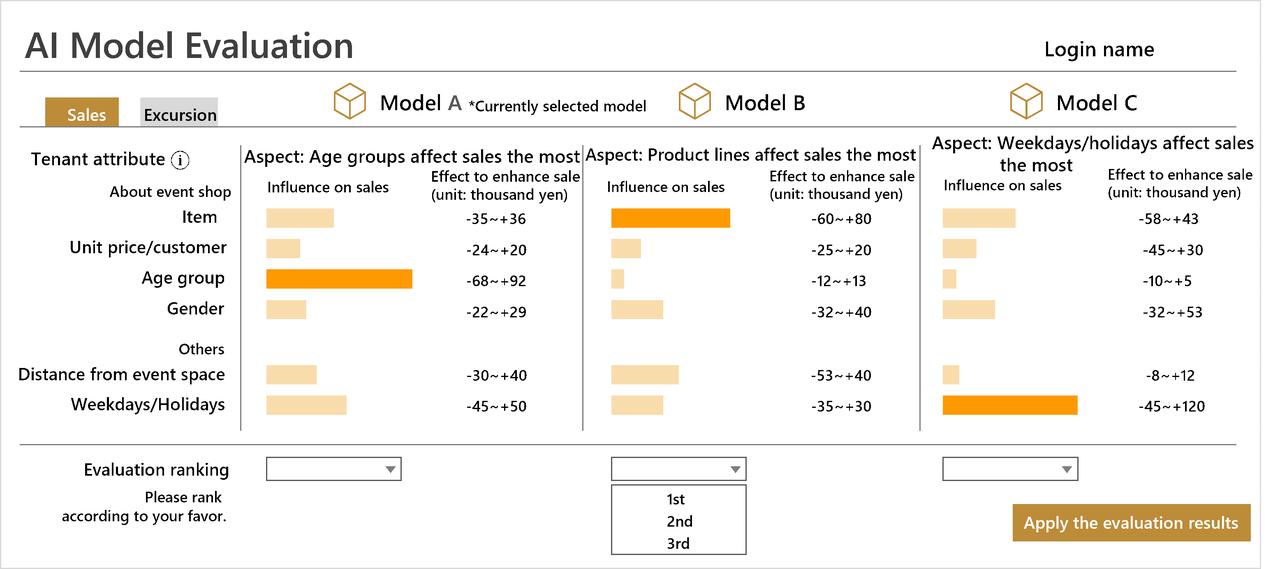Select the Model C heading text

[x=1096, y=103]
